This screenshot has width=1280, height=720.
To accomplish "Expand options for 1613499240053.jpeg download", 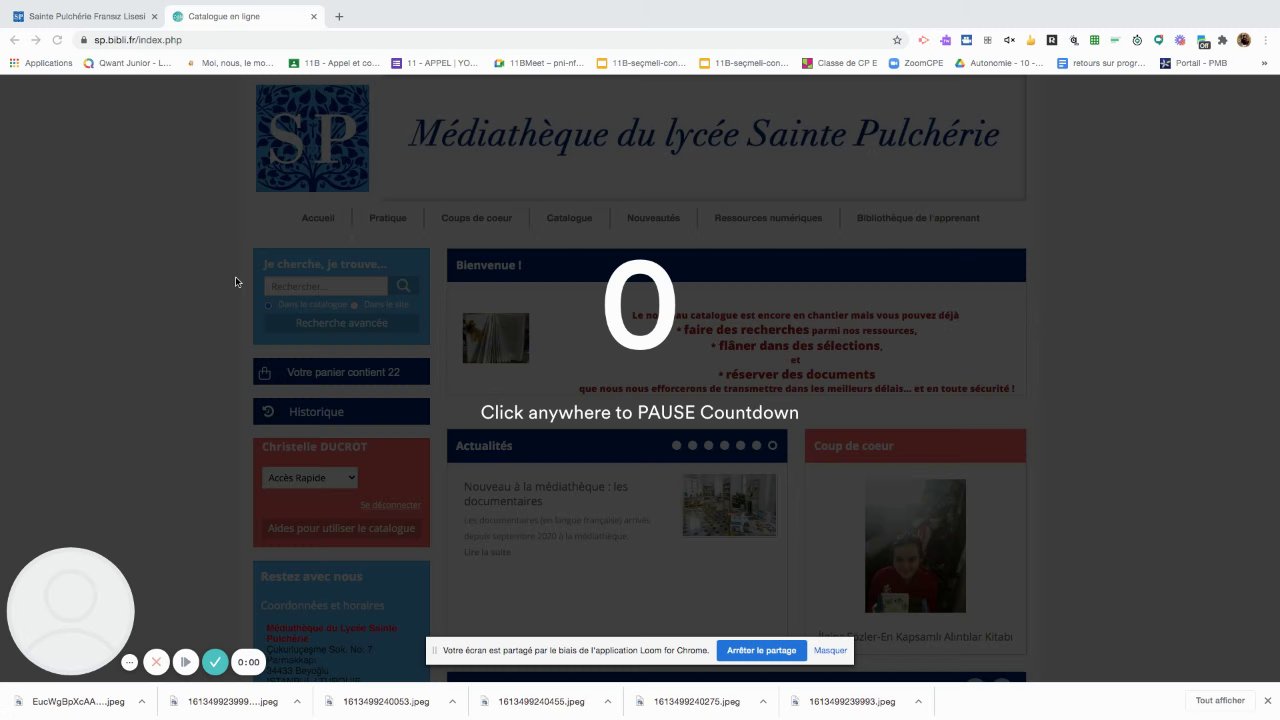I will pyautogui.click(x=452, y=702).
